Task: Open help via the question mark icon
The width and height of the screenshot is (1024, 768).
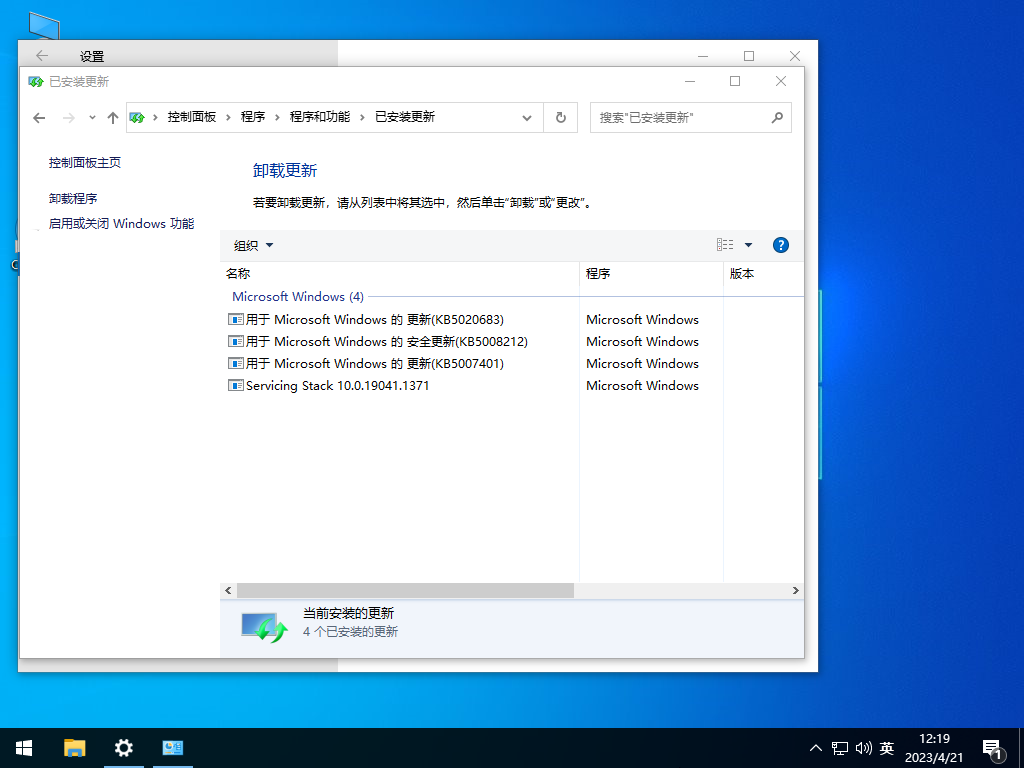Action: tap(780, 244)
